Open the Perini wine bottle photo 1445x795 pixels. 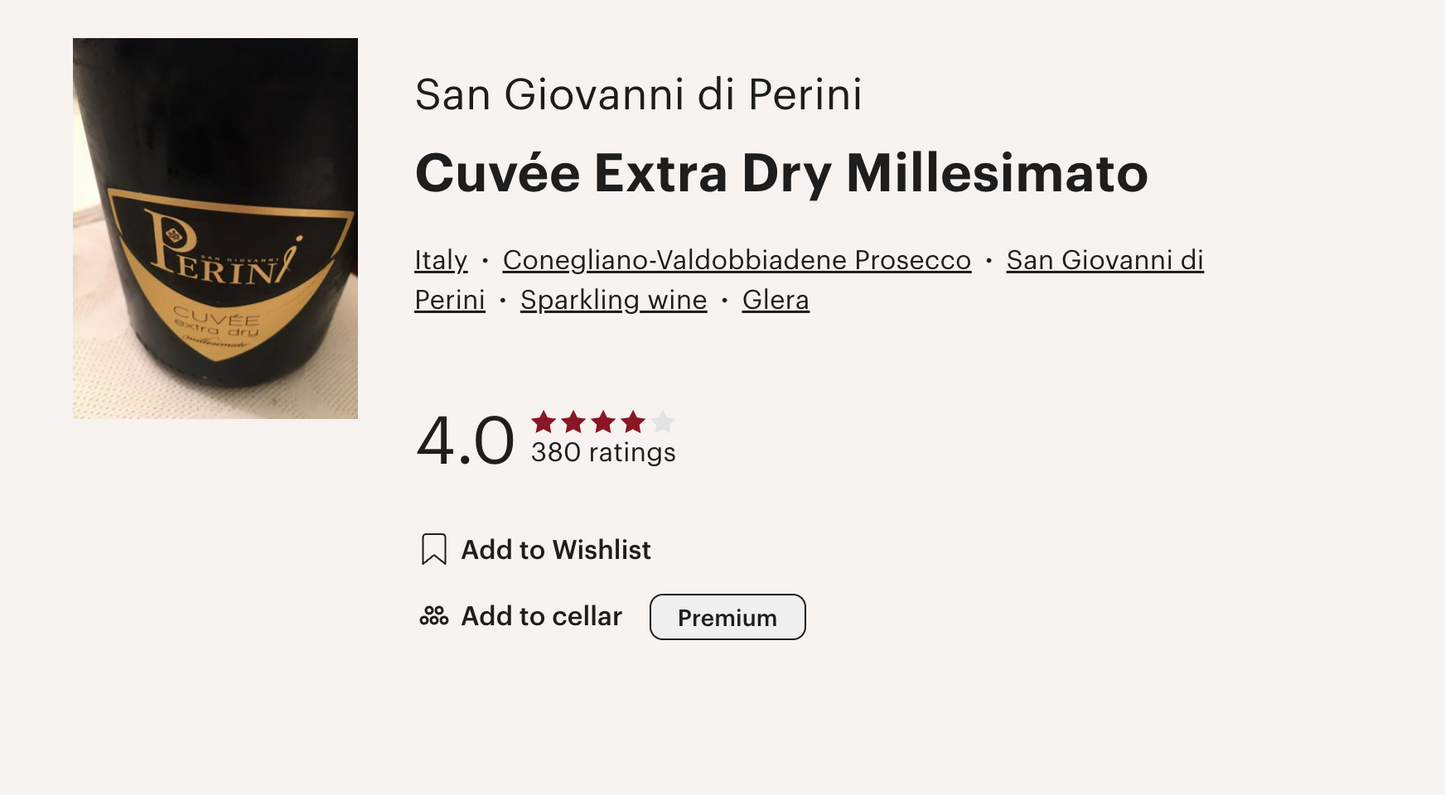tap(215, 228)
